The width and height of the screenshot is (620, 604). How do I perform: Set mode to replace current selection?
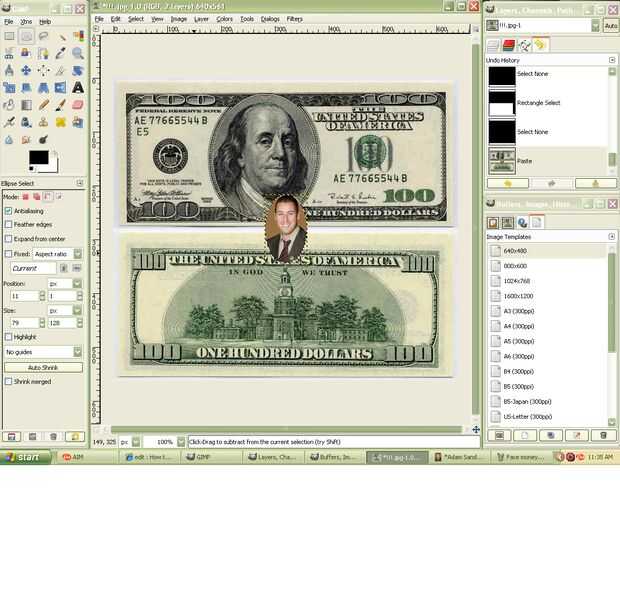pyautogui.click(x=26, y=196)
